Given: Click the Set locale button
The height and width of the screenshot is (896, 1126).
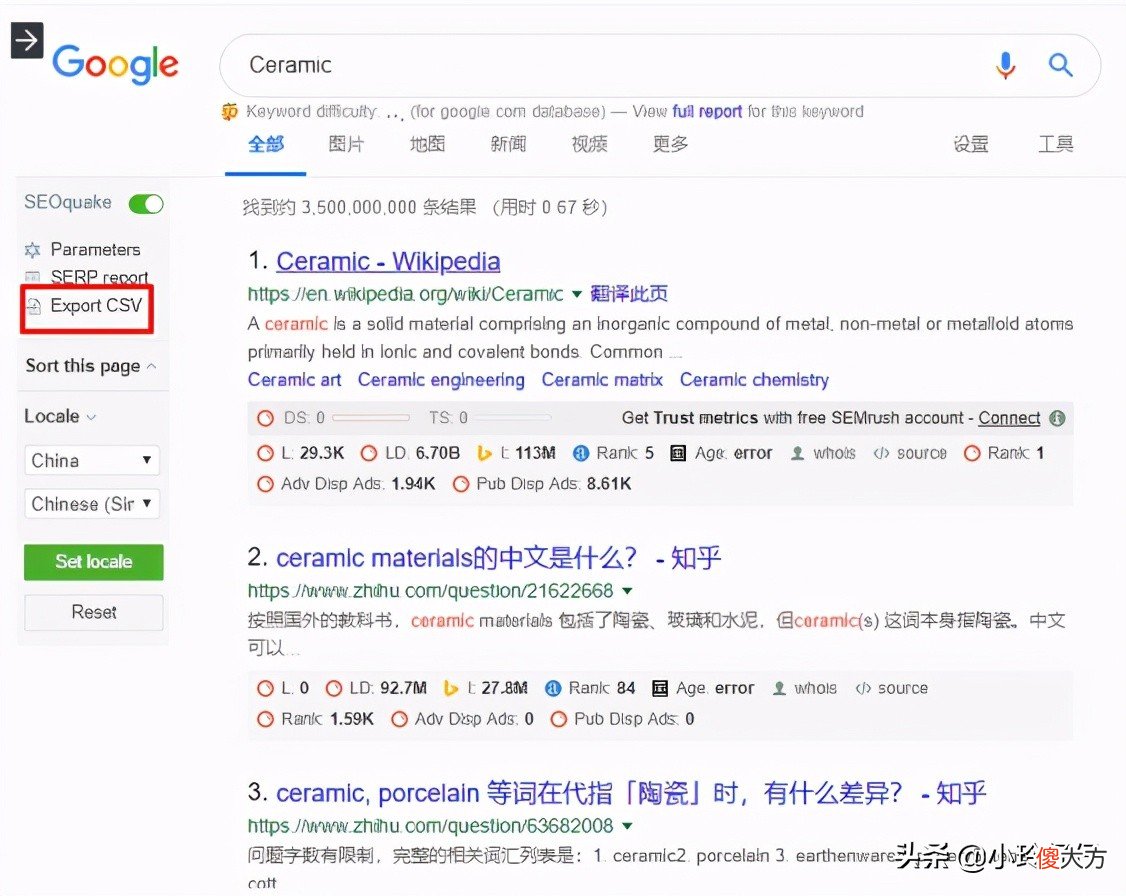Looking at the screenshot, I should [93, 561].
